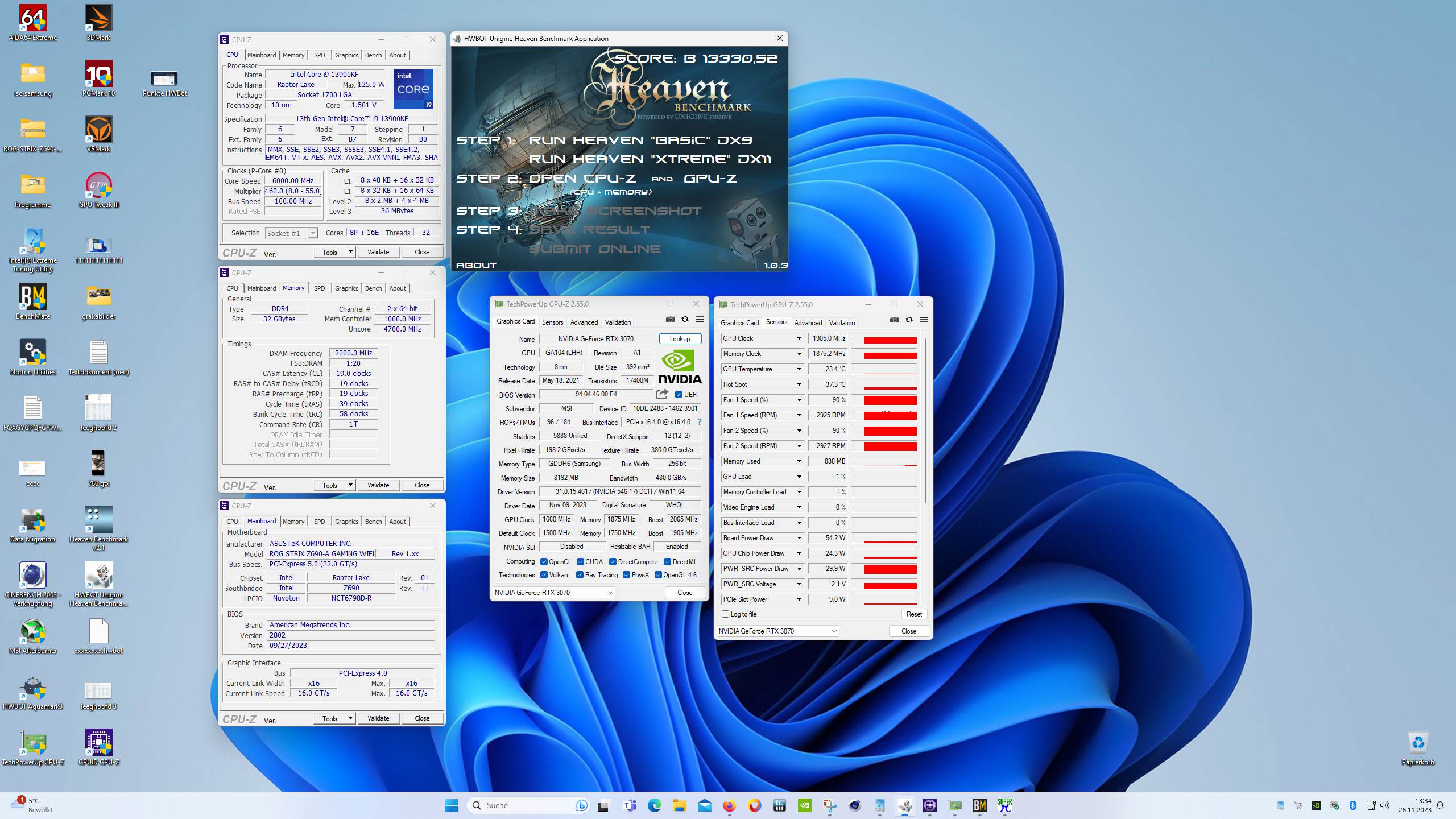The image size is (1456, 819).
Task: Toggle PhysX checkbox in GPU-Z
Action: click(626, 575)
